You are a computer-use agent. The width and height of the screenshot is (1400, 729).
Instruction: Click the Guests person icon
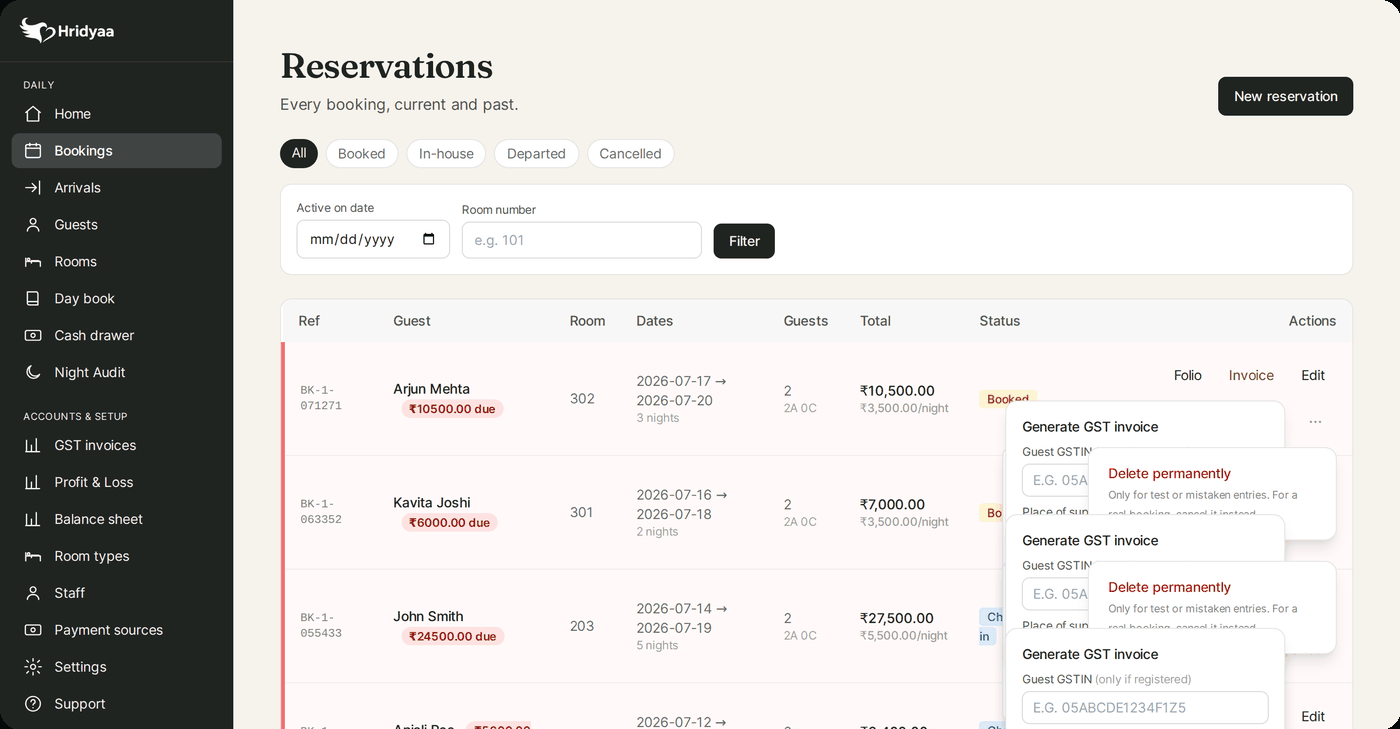(33, 225)
